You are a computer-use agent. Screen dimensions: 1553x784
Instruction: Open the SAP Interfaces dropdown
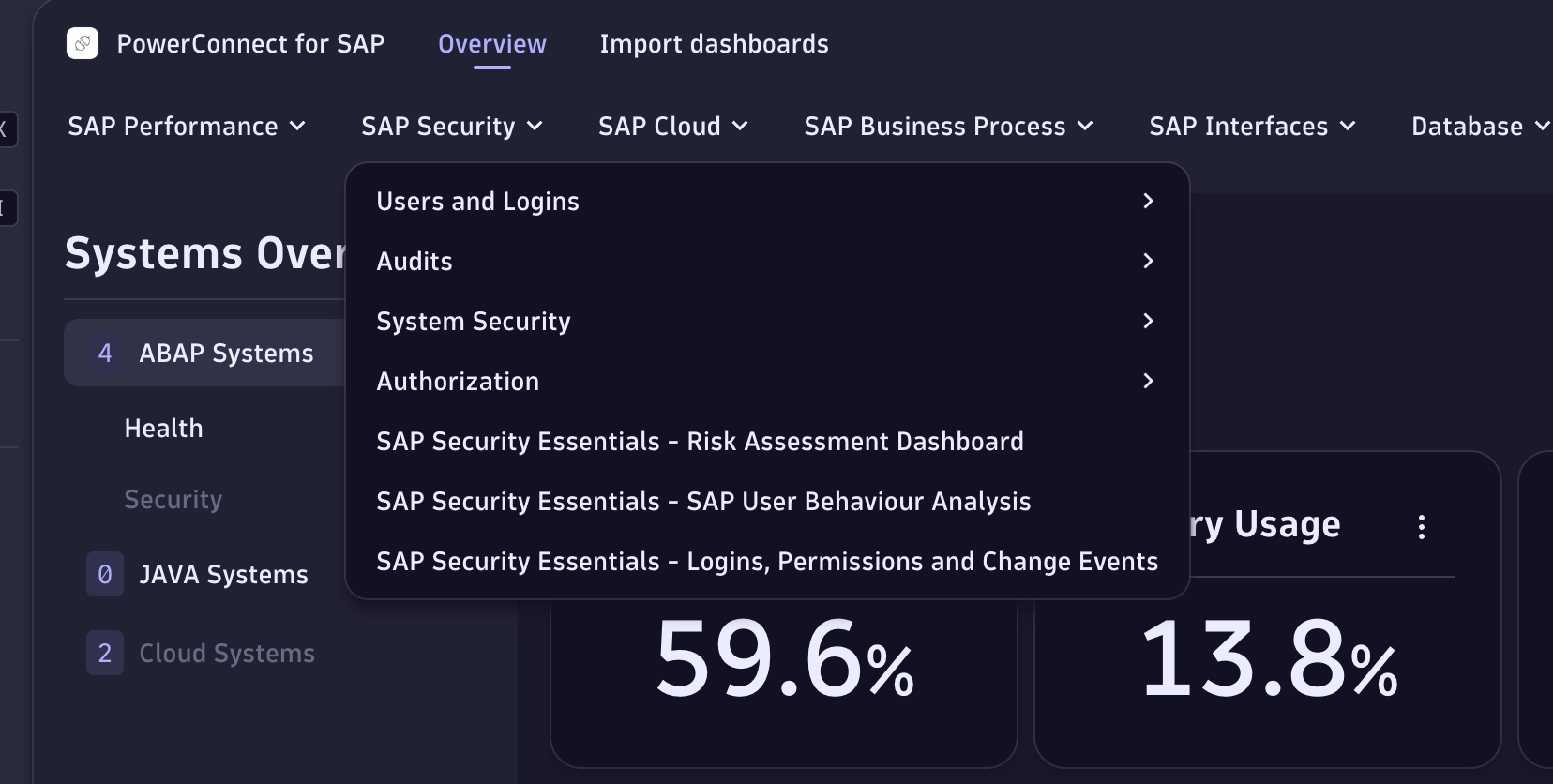(x=1252, y=126)
